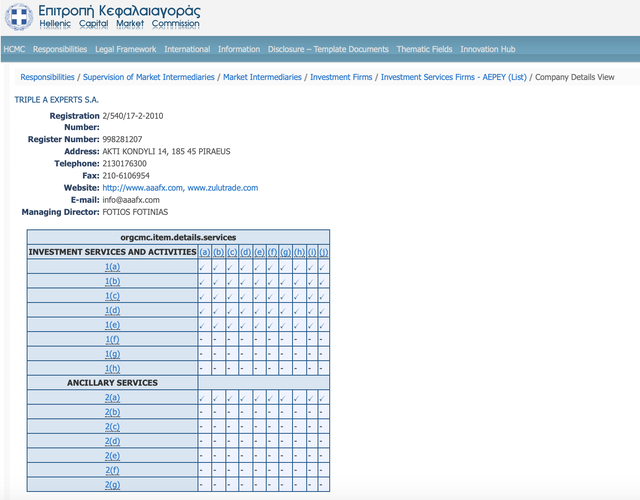This screenshot has height=500, width=640.
Task: Click the info@aaafx.com e-mail text
Action: click(131, 200)
